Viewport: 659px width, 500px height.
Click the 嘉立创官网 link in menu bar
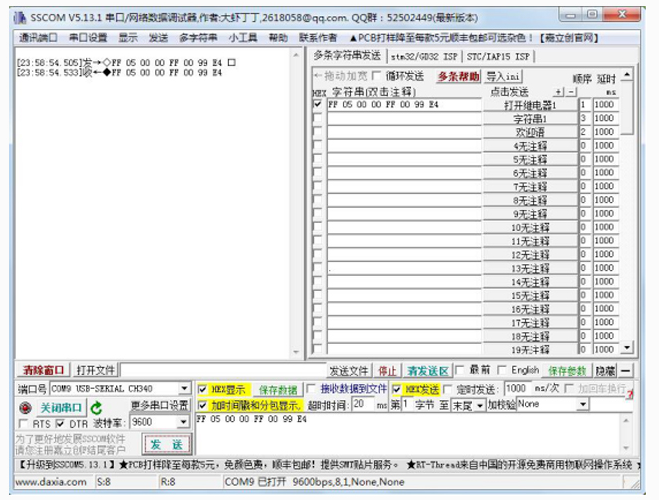(569, 38)
